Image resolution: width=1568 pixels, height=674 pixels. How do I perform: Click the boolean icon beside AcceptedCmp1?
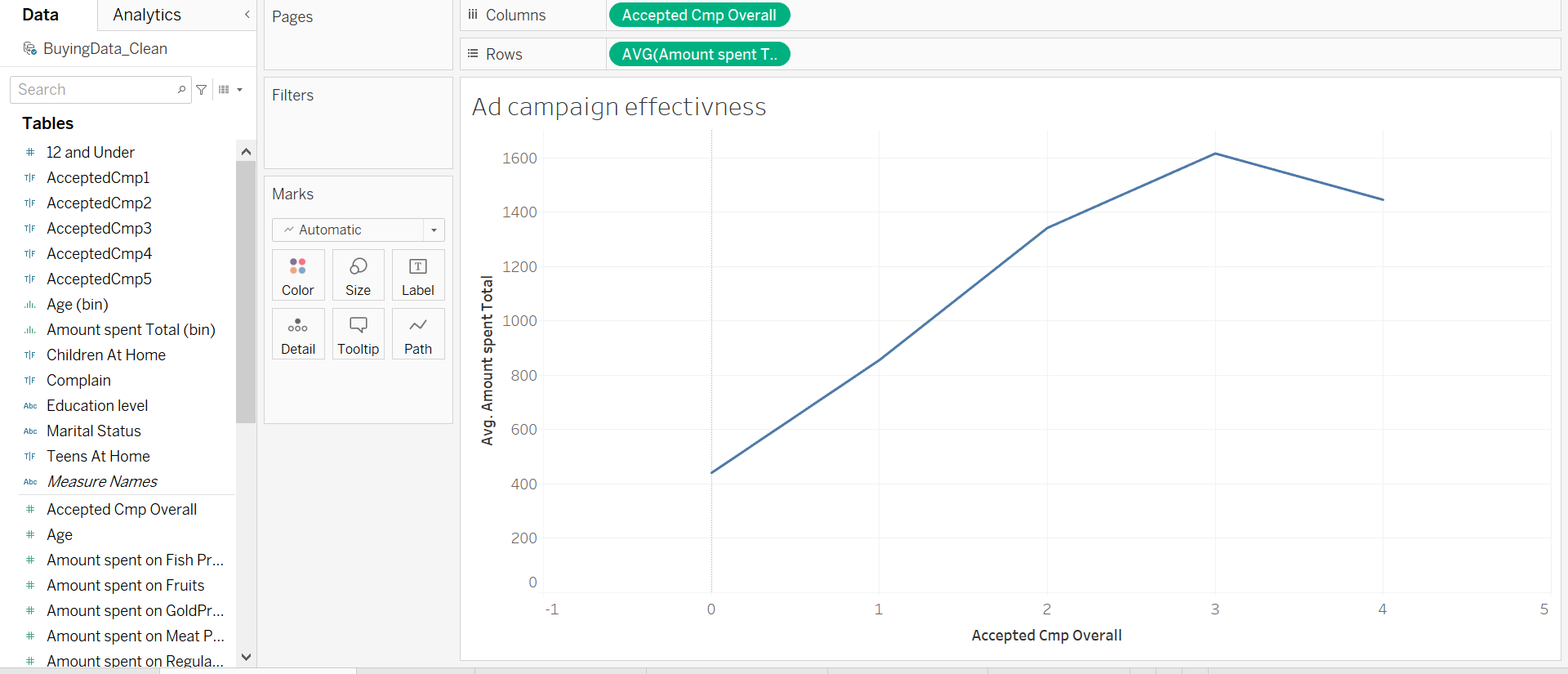[x=30, y=178]
